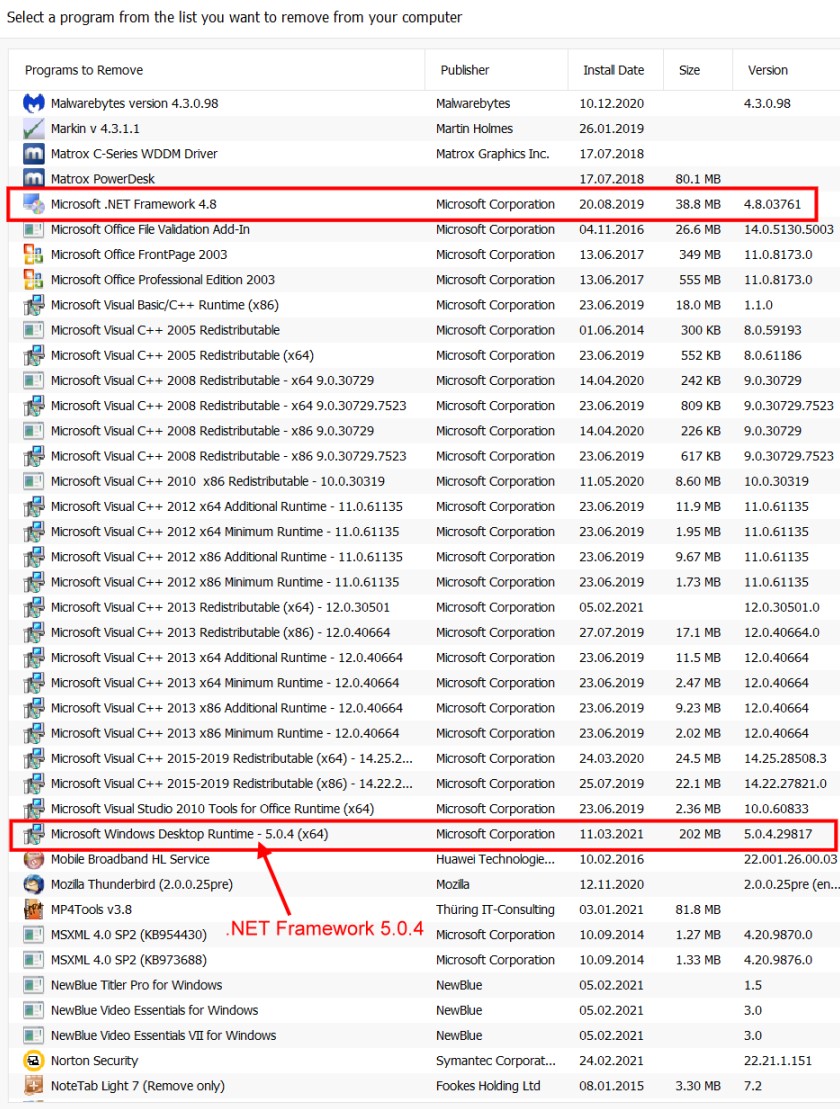The width and height of the screenshot is (840, 1109).
Task: Select Microsoft Office Professional Edition 2003 name
Action: tap(163, 280)
